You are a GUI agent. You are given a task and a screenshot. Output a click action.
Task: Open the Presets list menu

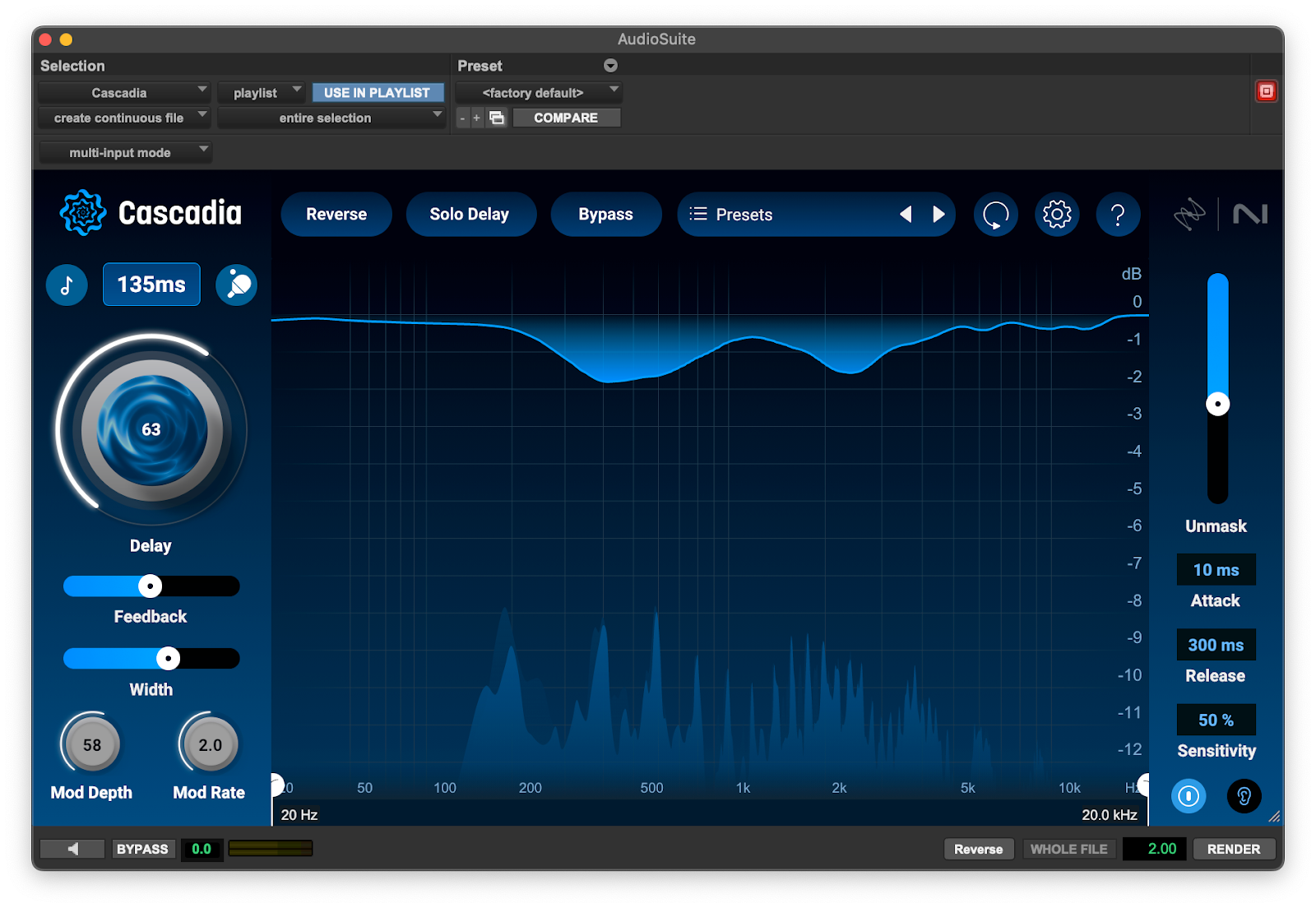point(732,215)
